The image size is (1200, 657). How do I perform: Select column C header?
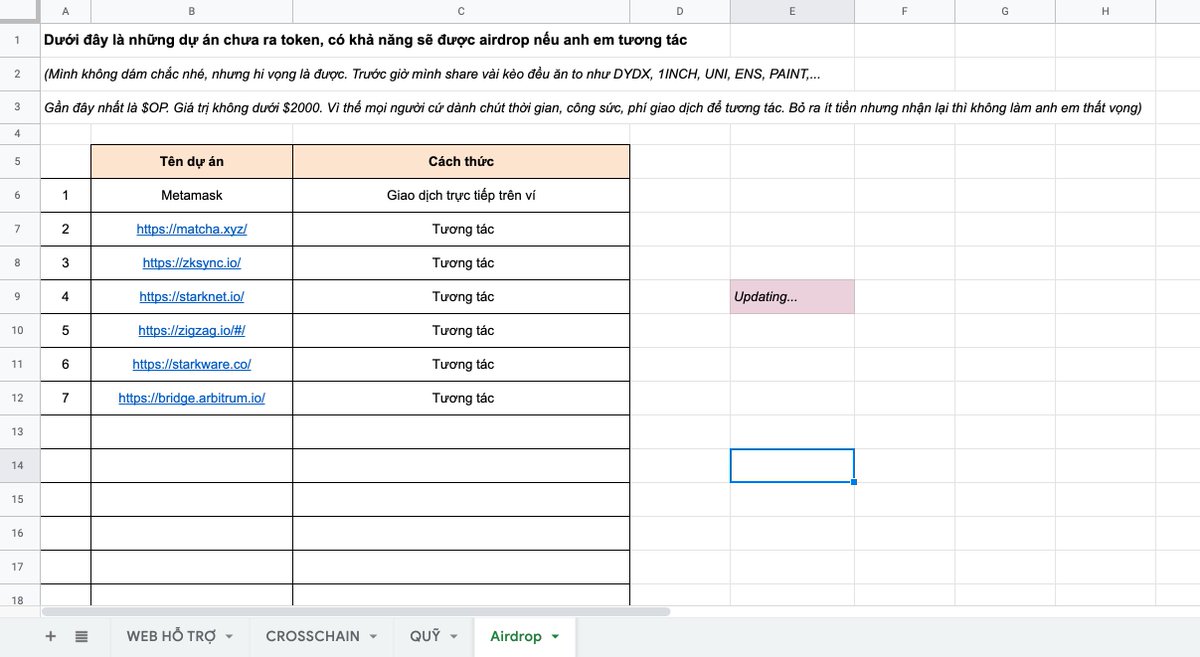(x=461, y=11)
